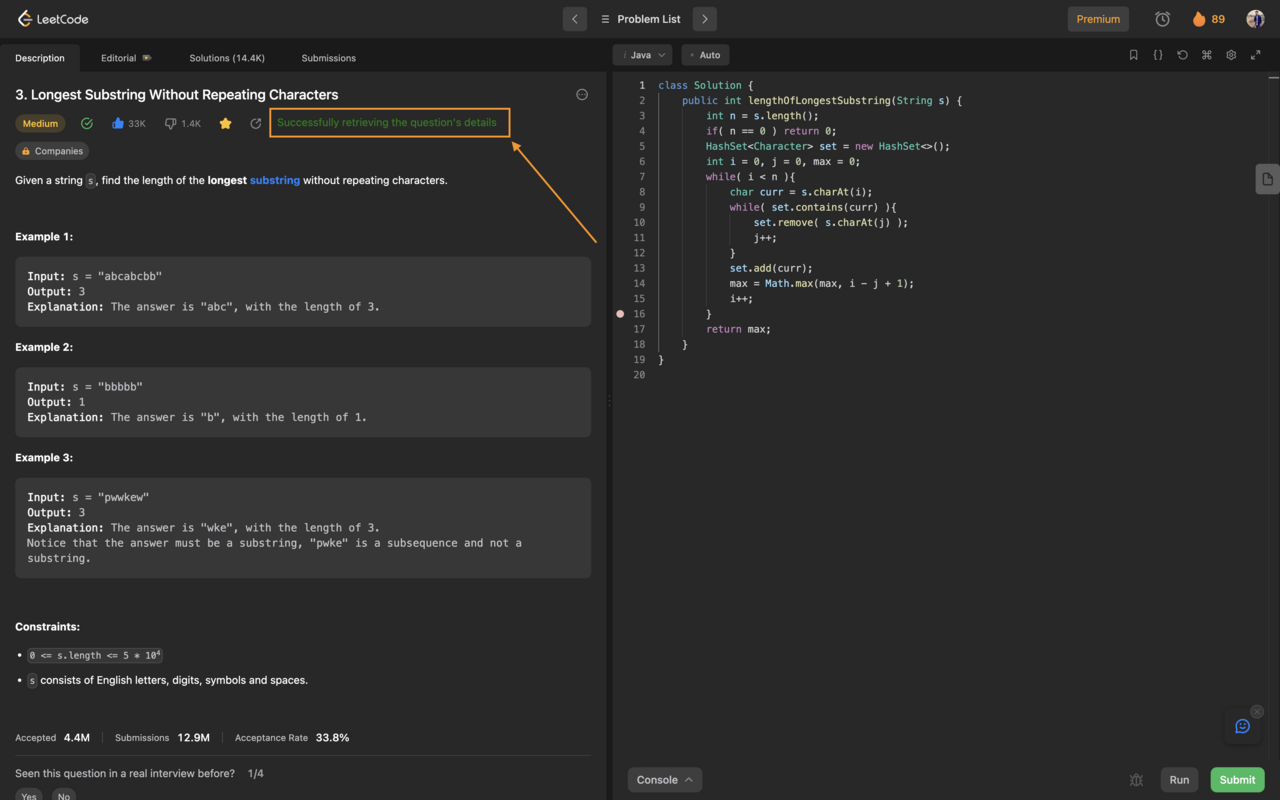The width and height of the screenshot is (1280, 800).
Task: Click inside code line 'return max;'
Action: [738, 329]
